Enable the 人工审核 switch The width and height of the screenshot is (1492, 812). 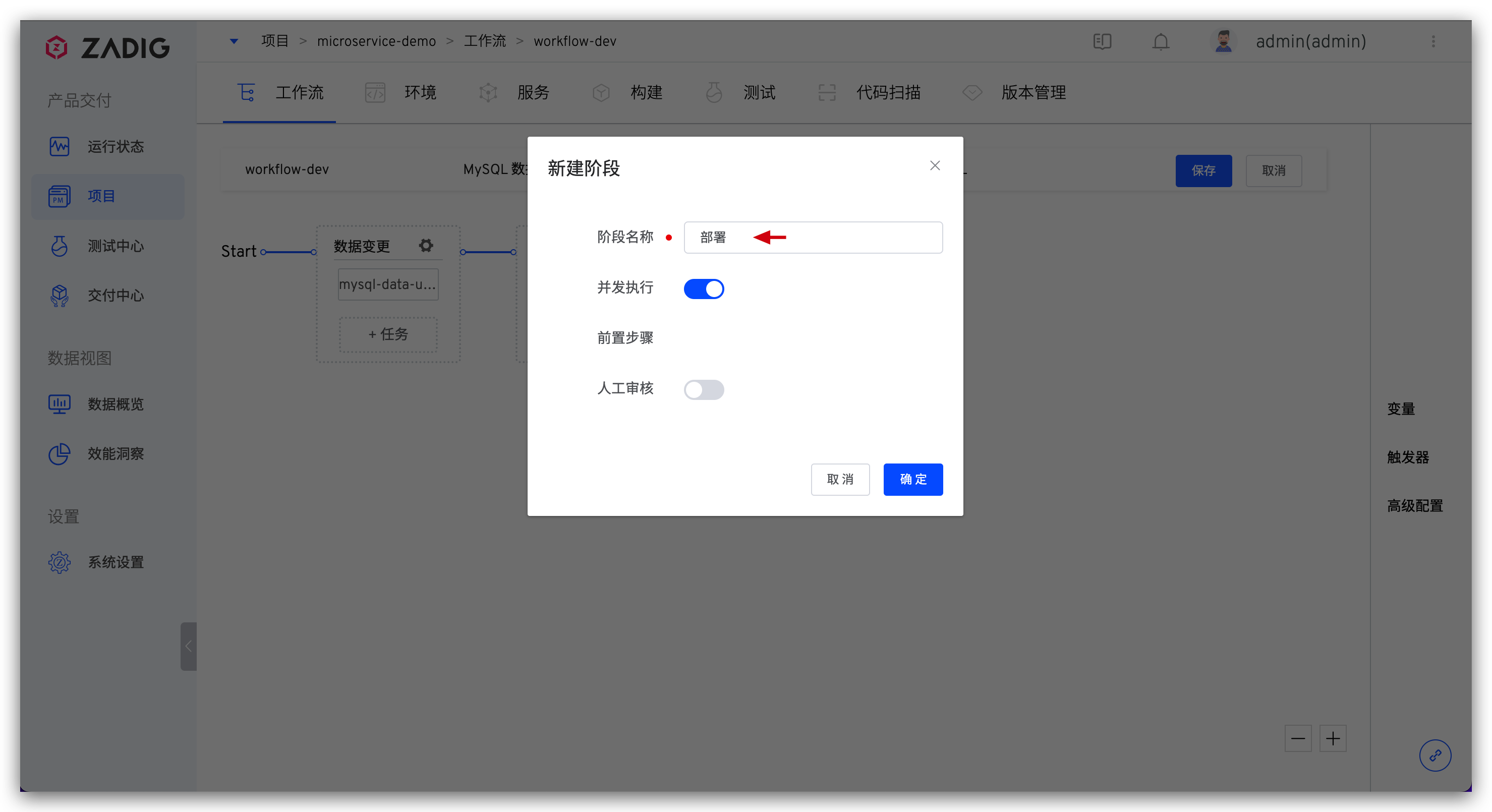[x=704, y=389]
